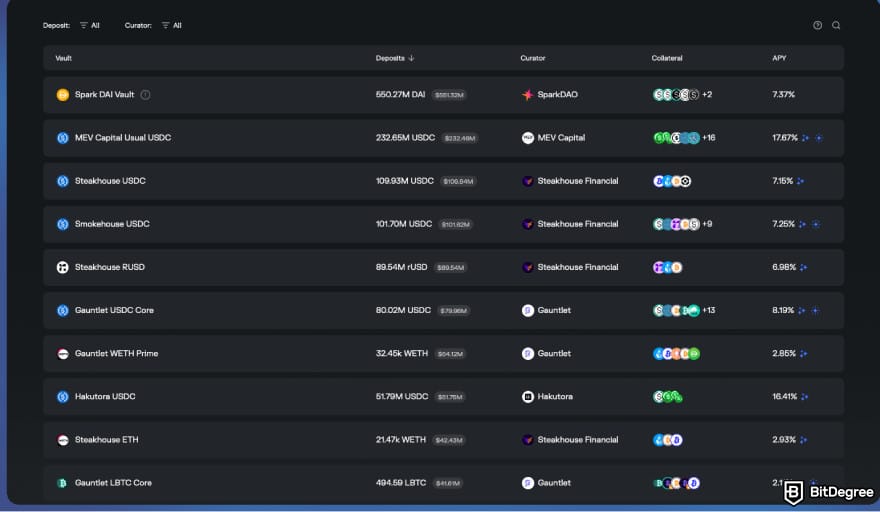The height and width of the screenshot is (512, 880).
Task: Open the Steakhouse RUSD vault
Action: coord(443,267)
